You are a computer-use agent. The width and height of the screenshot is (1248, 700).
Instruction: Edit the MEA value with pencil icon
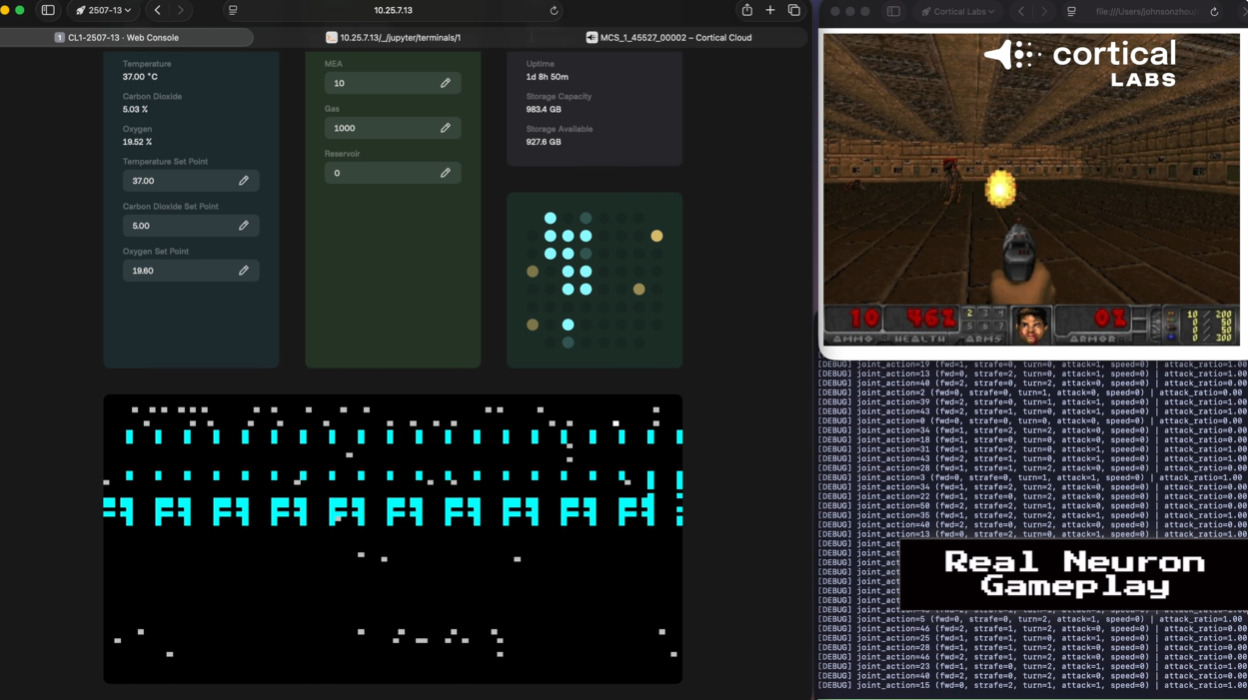(x=445, y=83)
